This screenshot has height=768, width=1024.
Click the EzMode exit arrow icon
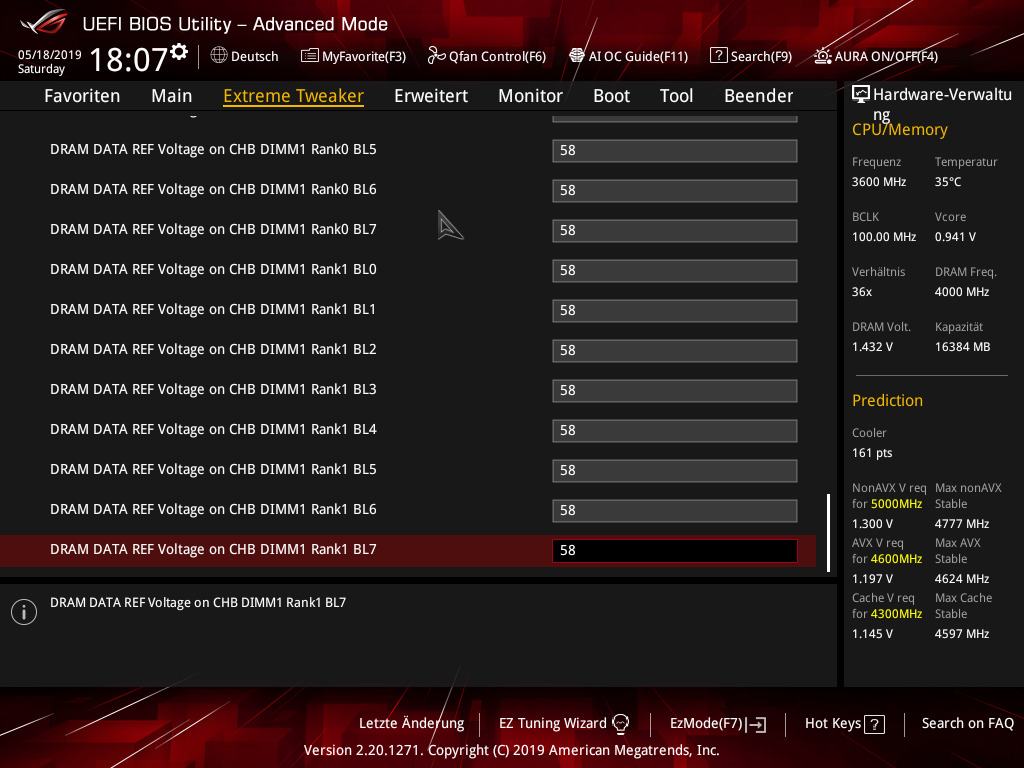pyautogui.click(x=756, y=724)
